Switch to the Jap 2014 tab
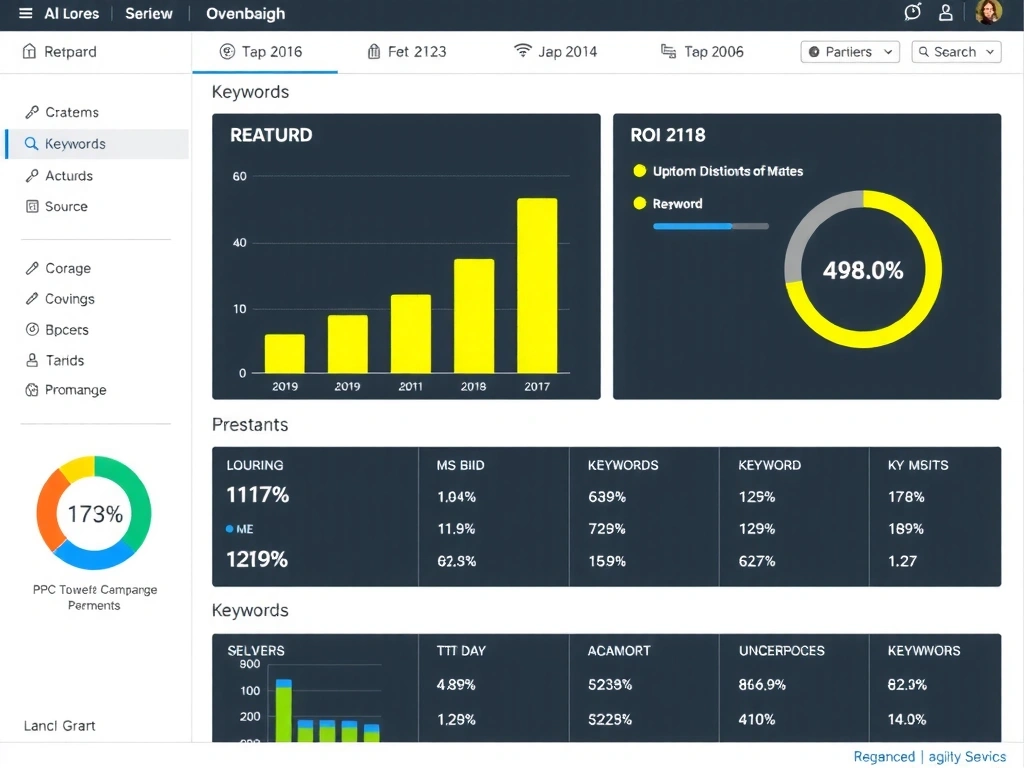This screenshot has width=1024, height=768. pyautogui.click(x=555, y=52)
